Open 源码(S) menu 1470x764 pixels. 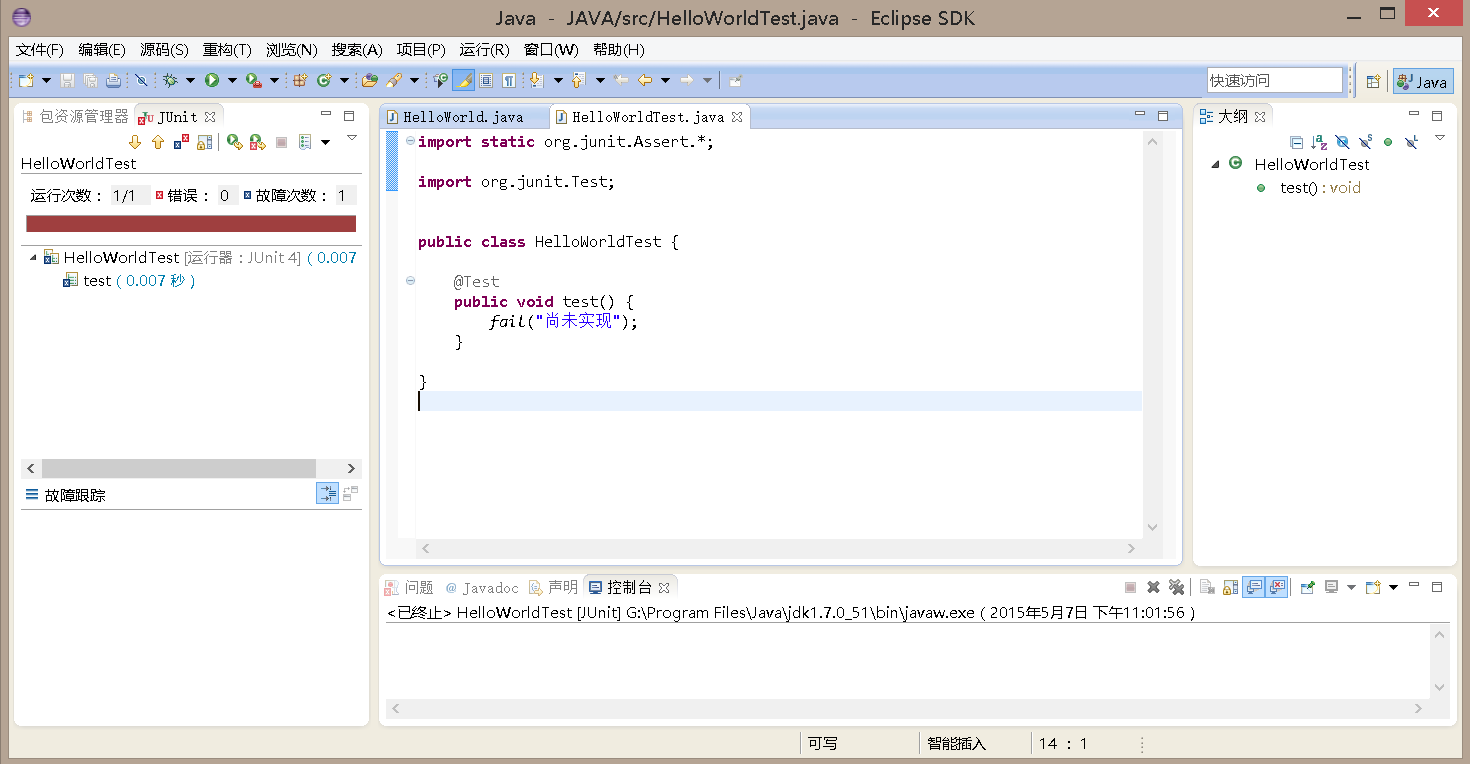(164, 49)
